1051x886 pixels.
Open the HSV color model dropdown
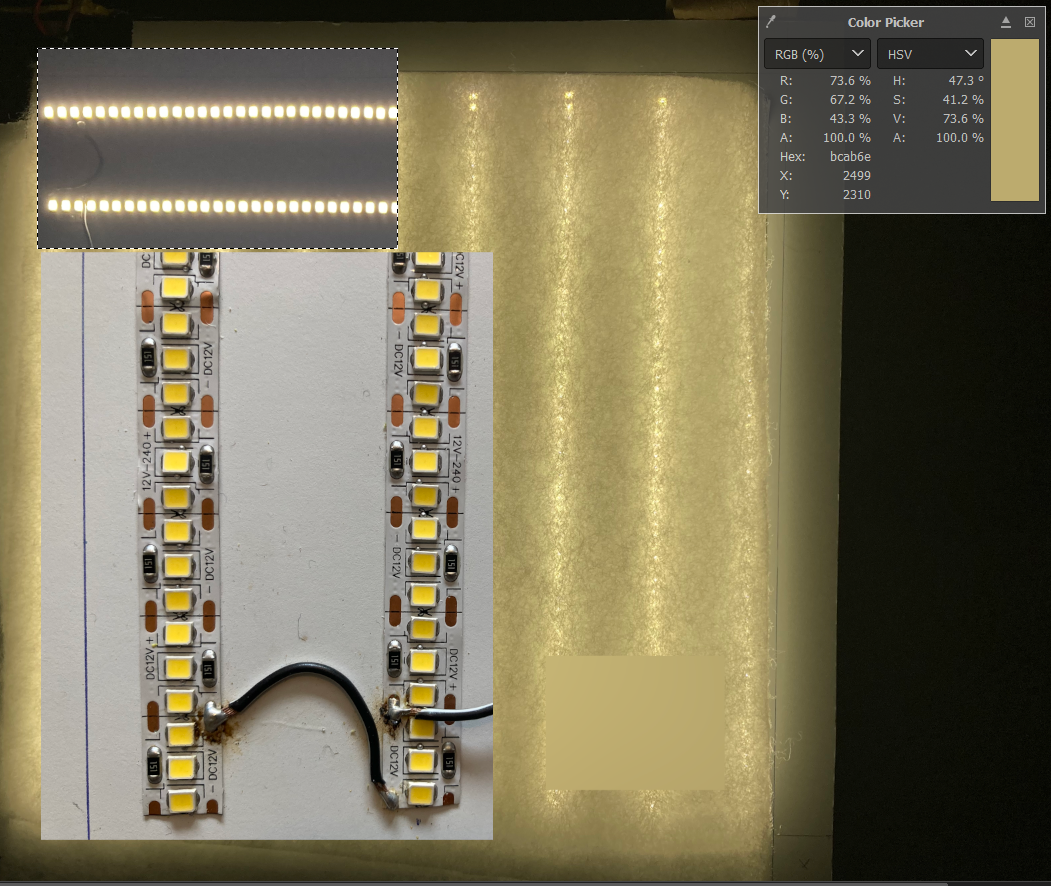click(x=930, y=54)
